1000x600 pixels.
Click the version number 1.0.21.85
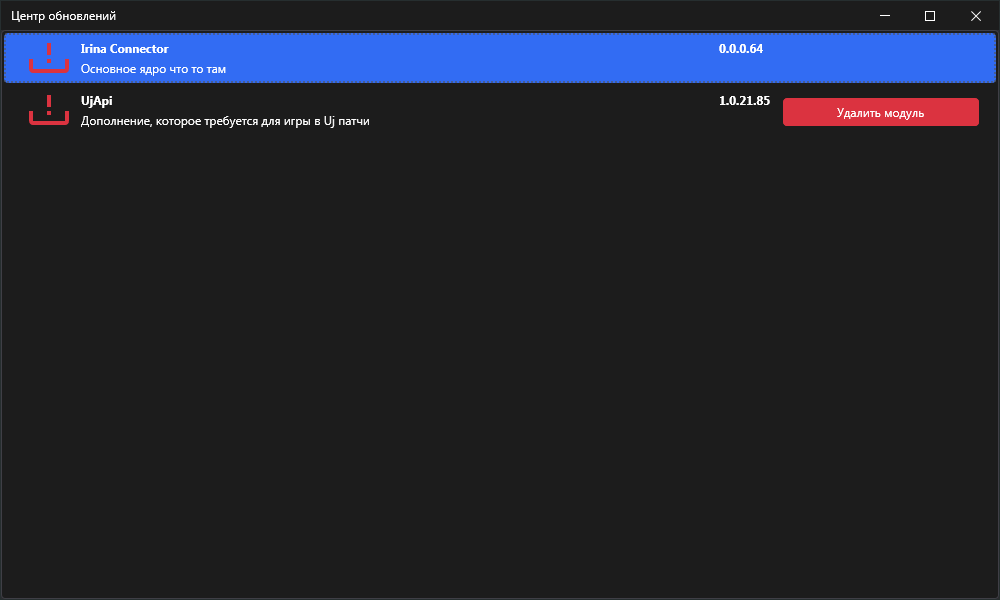tap(744, 101)
